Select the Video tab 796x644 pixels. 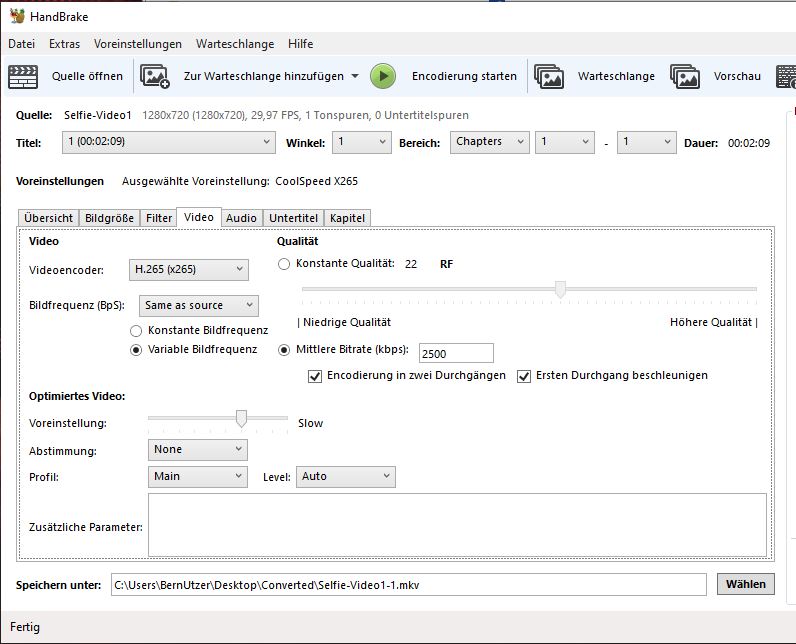(198, 217)
